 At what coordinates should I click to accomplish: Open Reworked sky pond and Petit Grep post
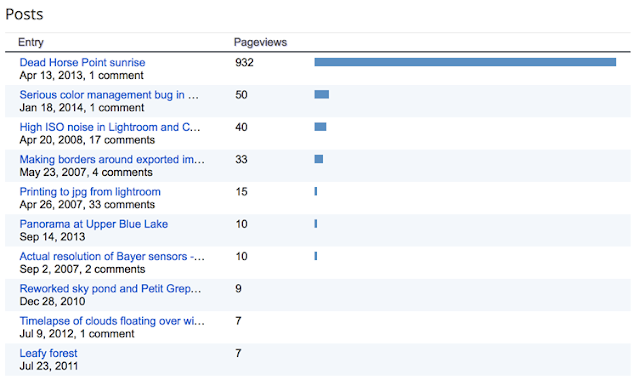pos(110,289)
